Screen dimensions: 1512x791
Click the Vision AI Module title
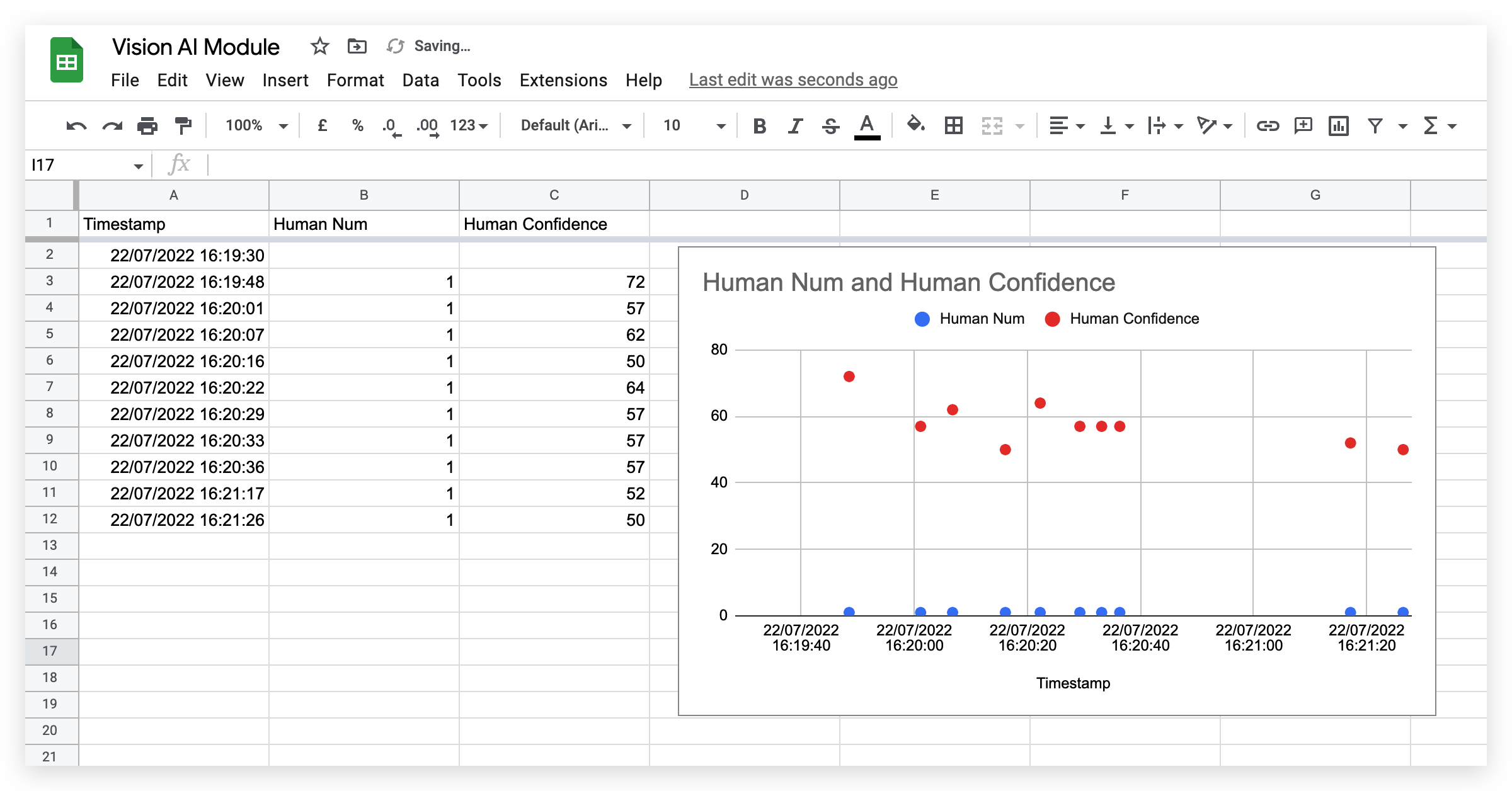click(196, 47)
